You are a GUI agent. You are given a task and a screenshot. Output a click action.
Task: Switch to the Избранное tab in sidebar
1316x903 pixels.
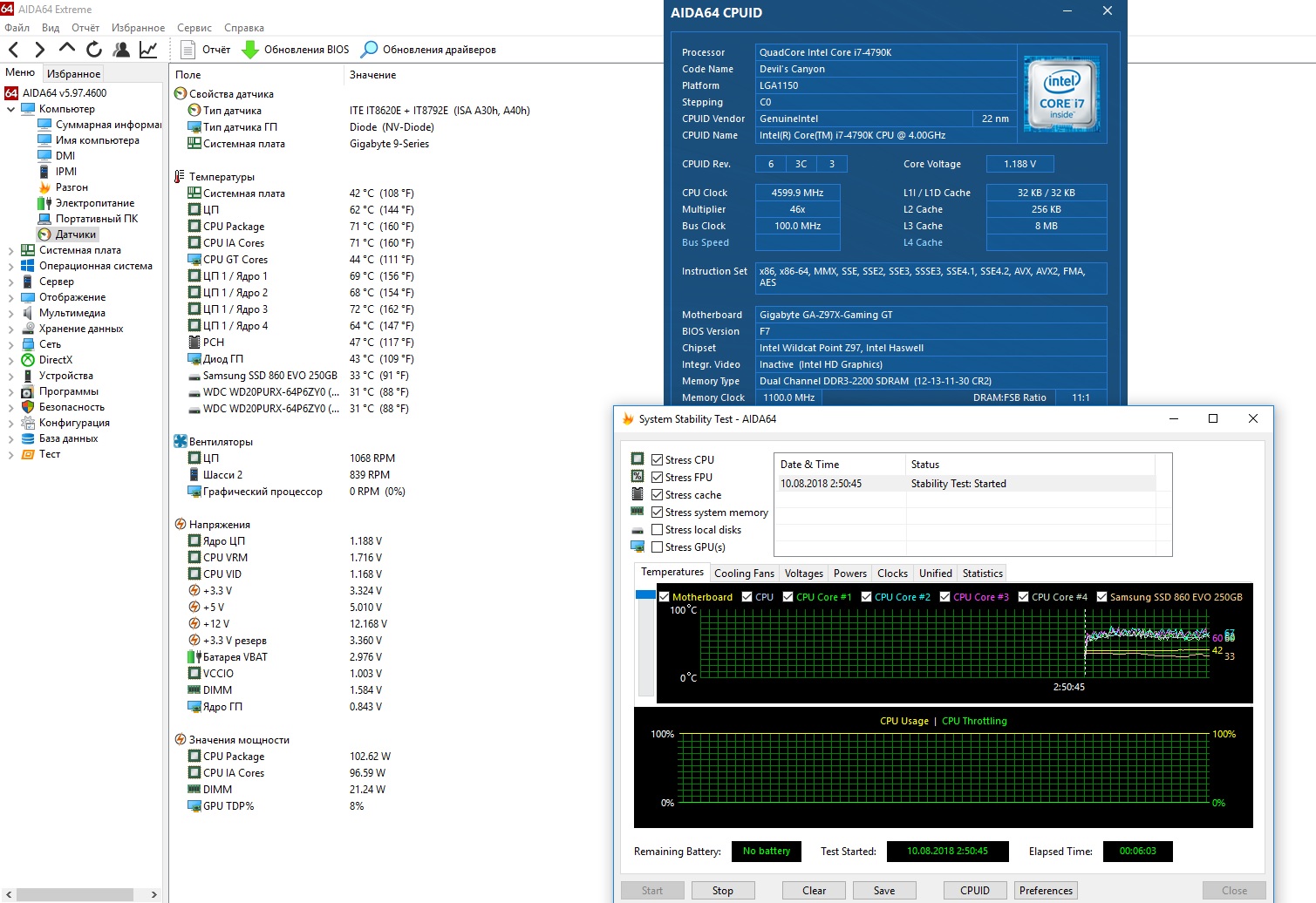point(73,74)
